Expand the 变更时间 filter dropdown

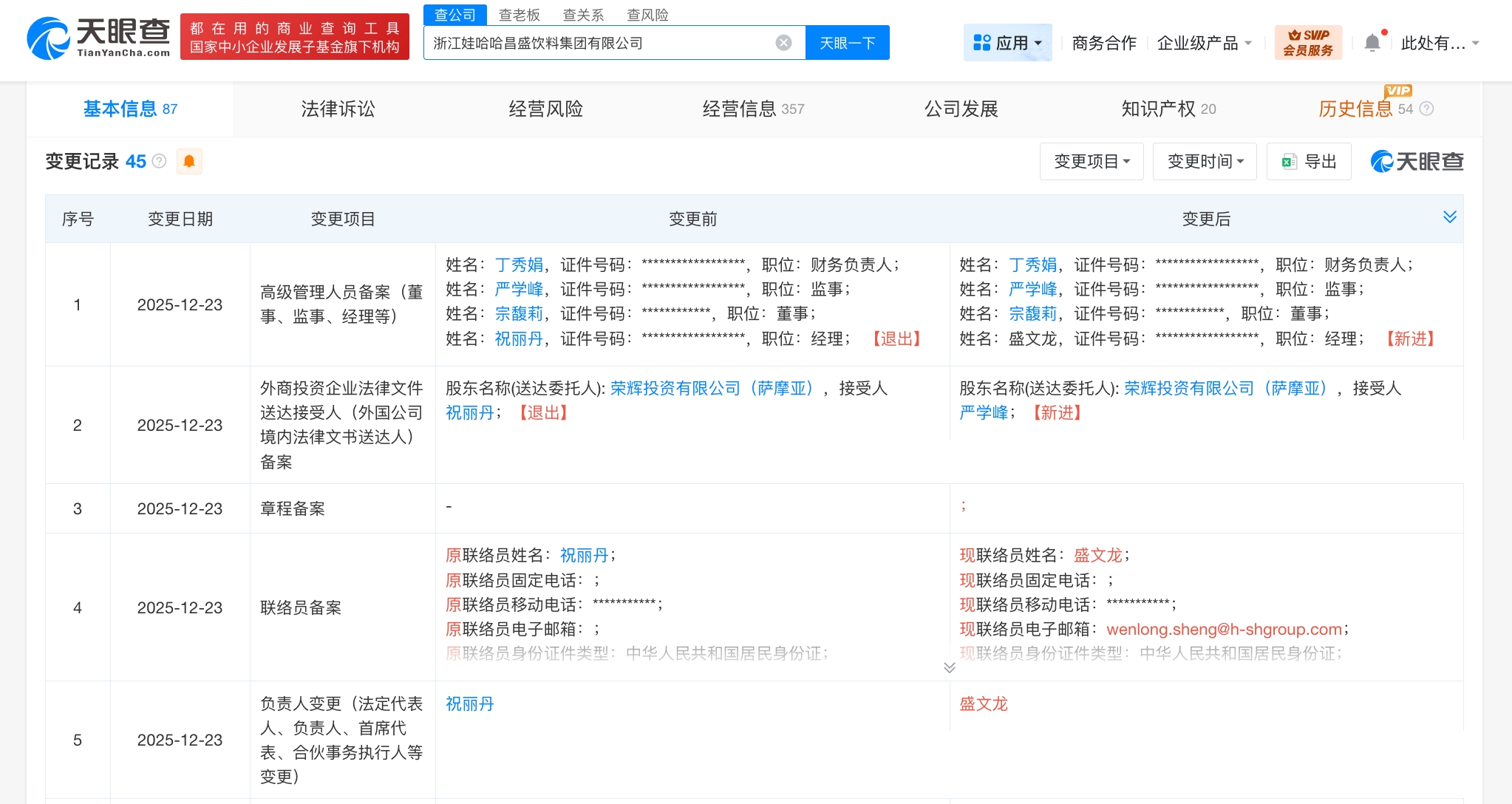[x=1205, y=161]
